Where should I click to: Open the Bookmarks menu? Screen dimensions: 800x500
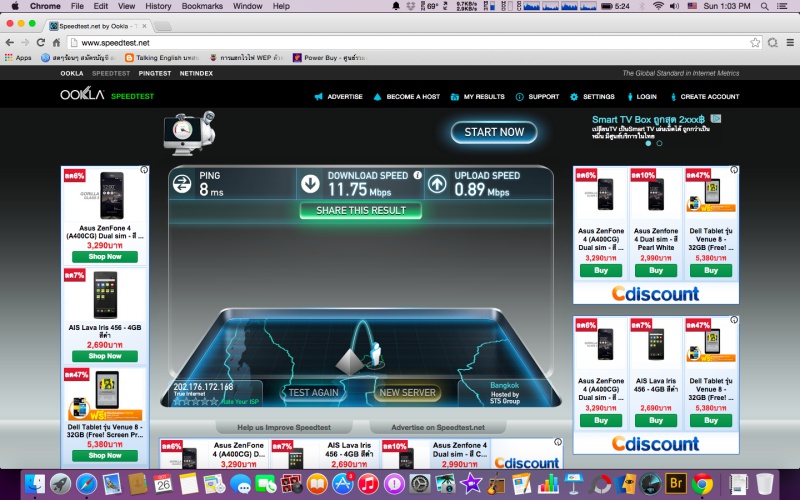202,6
